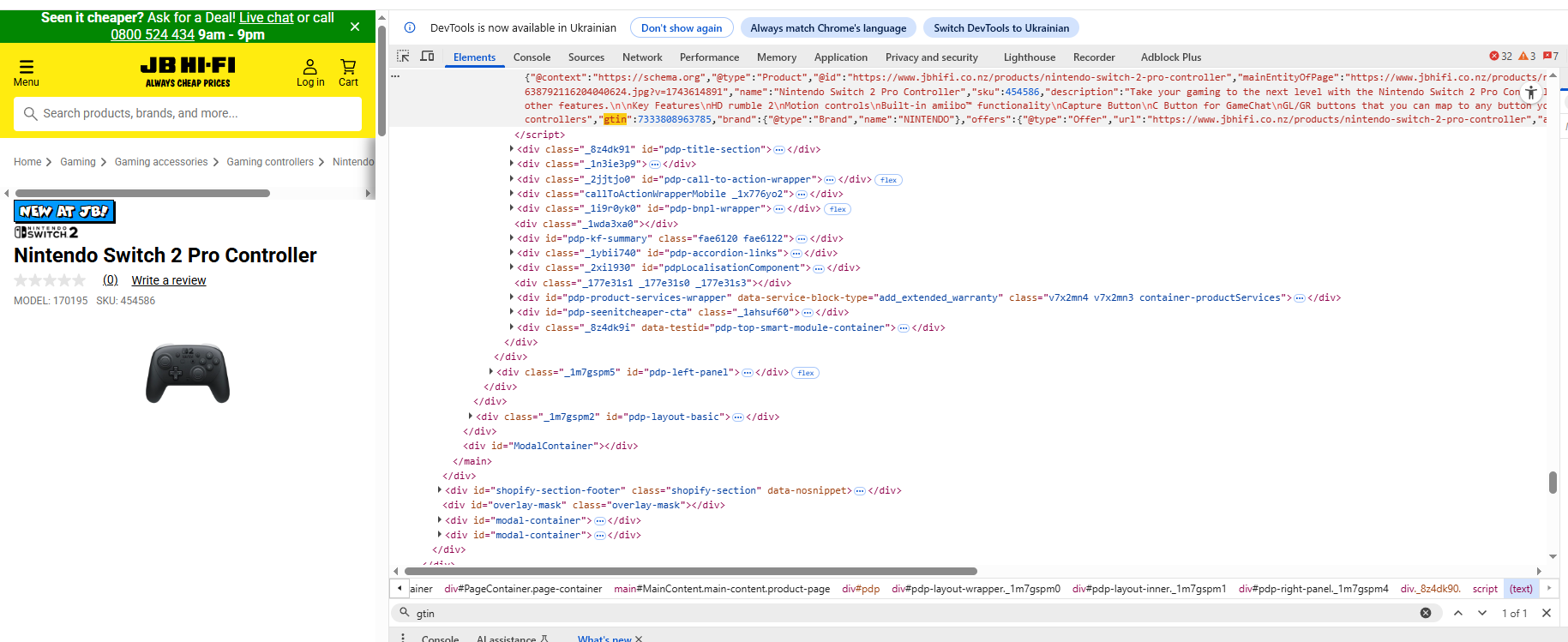Click the breadcrumb horizontal scrollbar on page
Viewport: 1568px width, 642px height.
[x=142, y=194]
